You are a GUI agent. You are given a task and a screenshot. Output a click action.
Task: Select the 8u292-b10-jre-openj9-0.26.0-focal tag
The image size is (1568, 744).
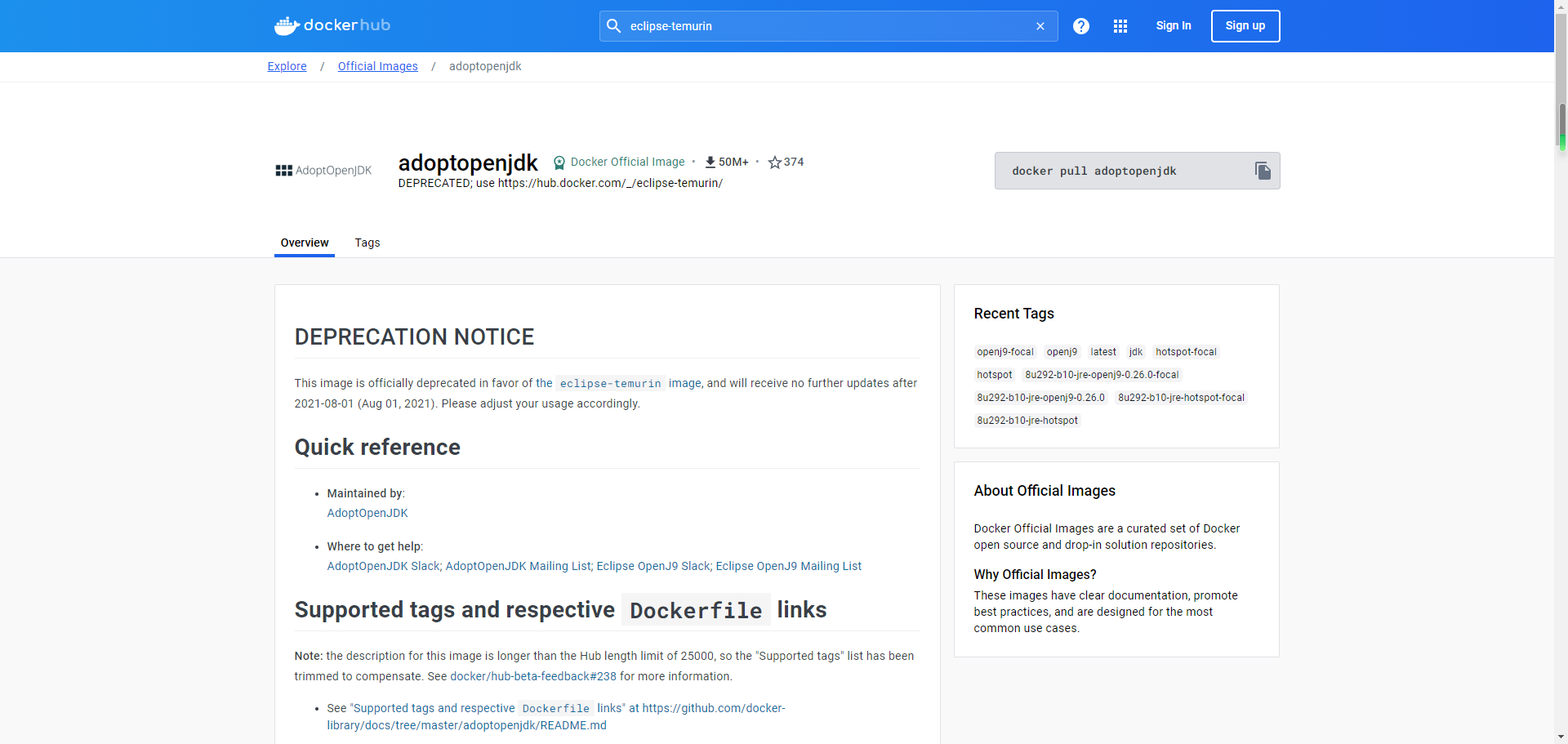(x=1102, y=375)
